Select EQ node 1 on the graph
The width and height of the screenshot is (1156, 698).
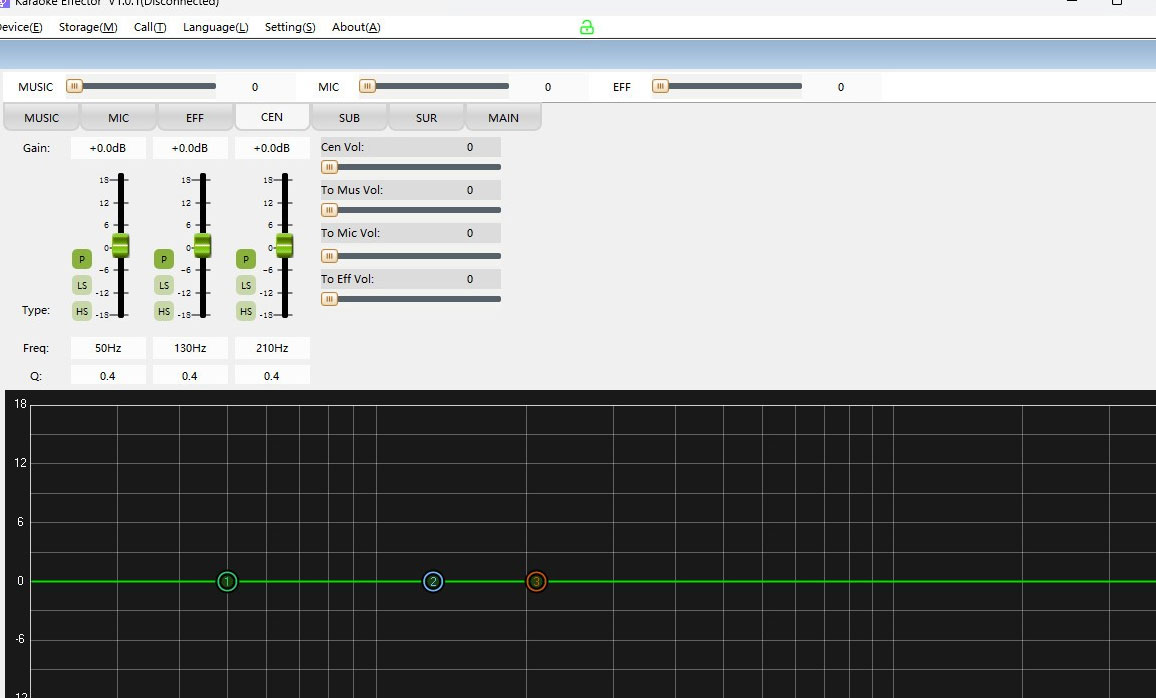[227, 581]
